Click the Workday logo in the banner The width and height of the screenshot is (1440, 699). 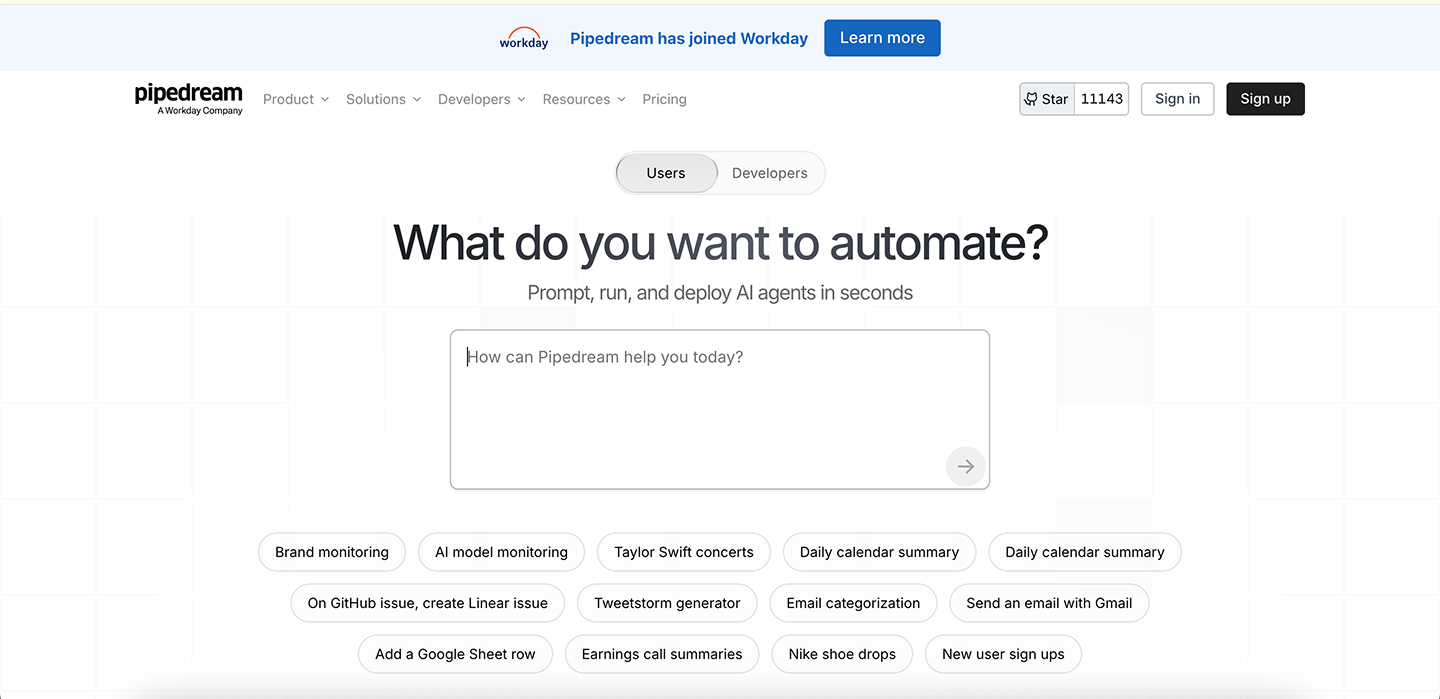(x=524, y=39)
